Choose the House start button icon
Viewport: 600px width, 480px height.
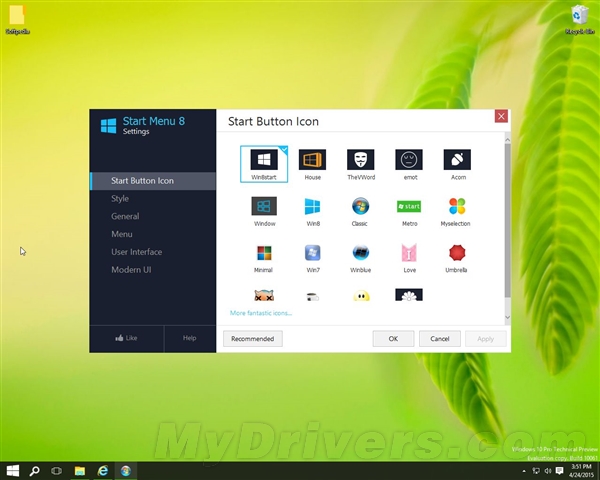pos(312,164)
